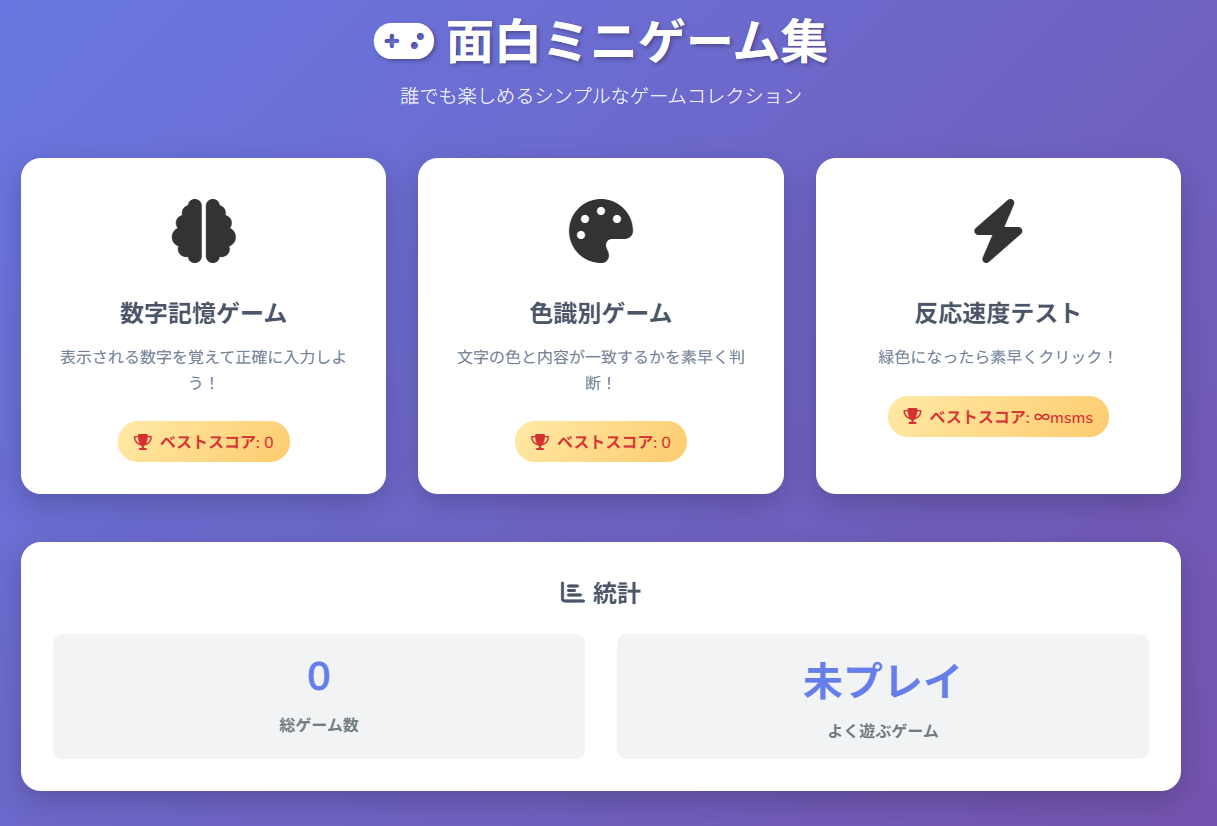Screen dimensions: 1217x826
Task: Start the 反応速度テスト title
Action: (x=998, y=313)
